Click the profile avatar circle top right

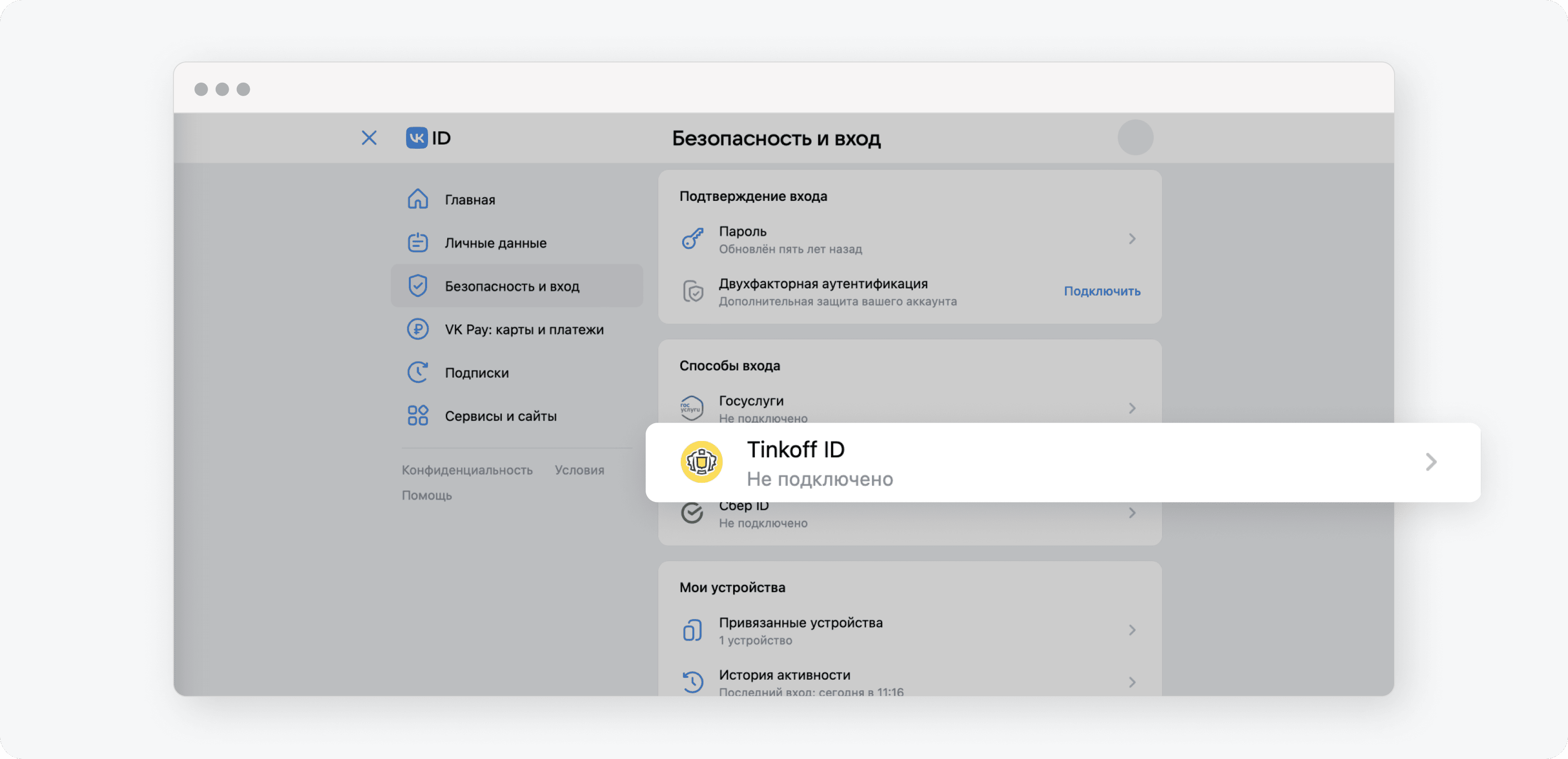coord(1135,137)
